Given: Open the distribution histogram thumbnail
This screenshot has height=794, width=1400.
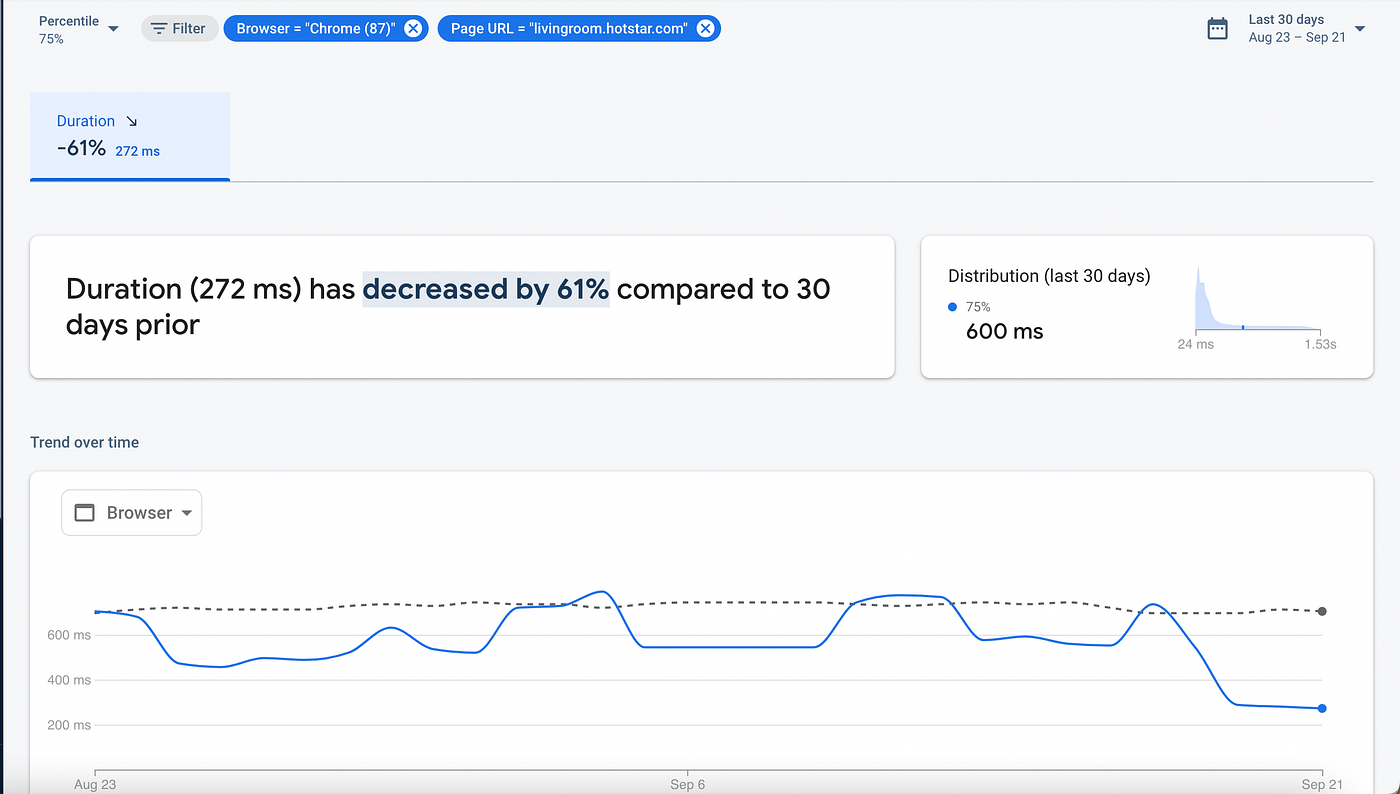Looking at the screenshot, I should tap(1257, 300).
